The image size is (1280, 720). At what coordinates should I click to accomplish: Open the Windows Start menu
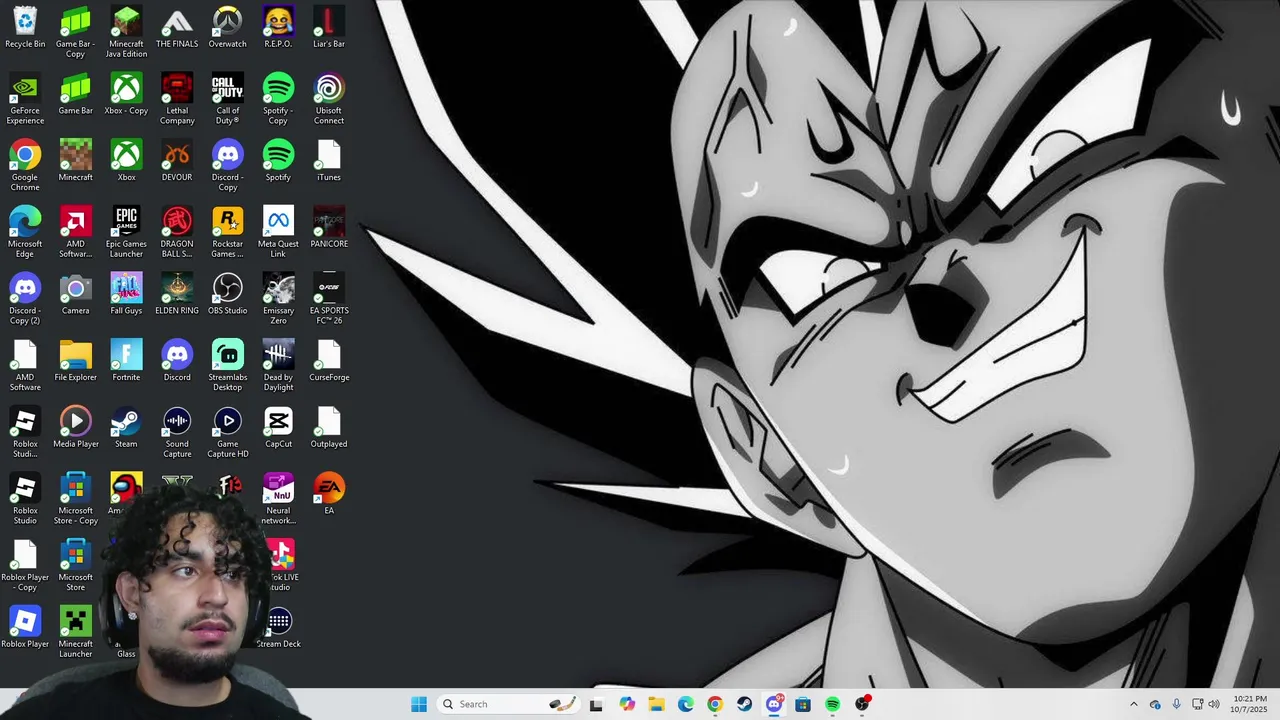pyautogui.click(x=419, y=704)
